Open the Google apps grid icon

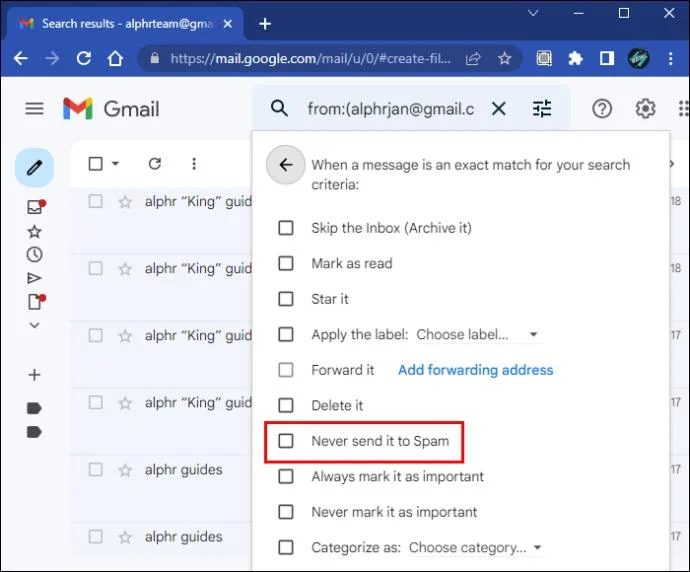point(683,108)
